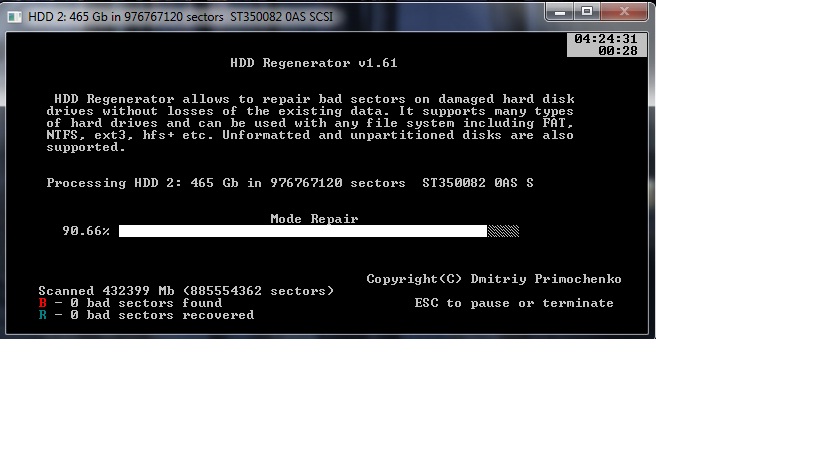The height and width of the screenshot is (460, 819).
Task: Click the cyan 'R' recovered sectors marker
Action: tap(43, 315)
